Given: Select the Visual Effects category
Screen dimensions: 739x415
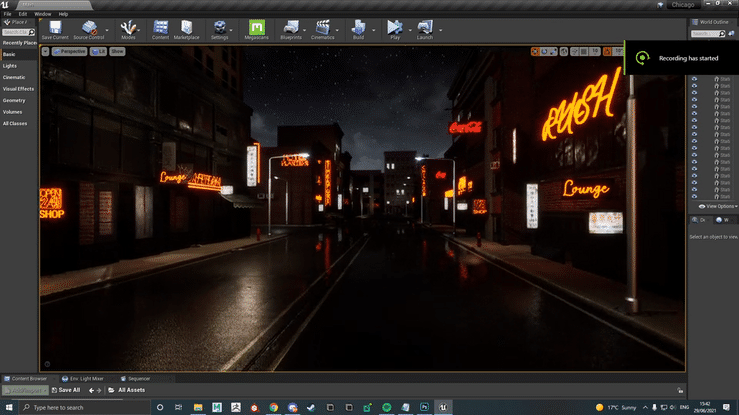Looking at the screenshot, I should pyautogui.click(x=18, y=89).
